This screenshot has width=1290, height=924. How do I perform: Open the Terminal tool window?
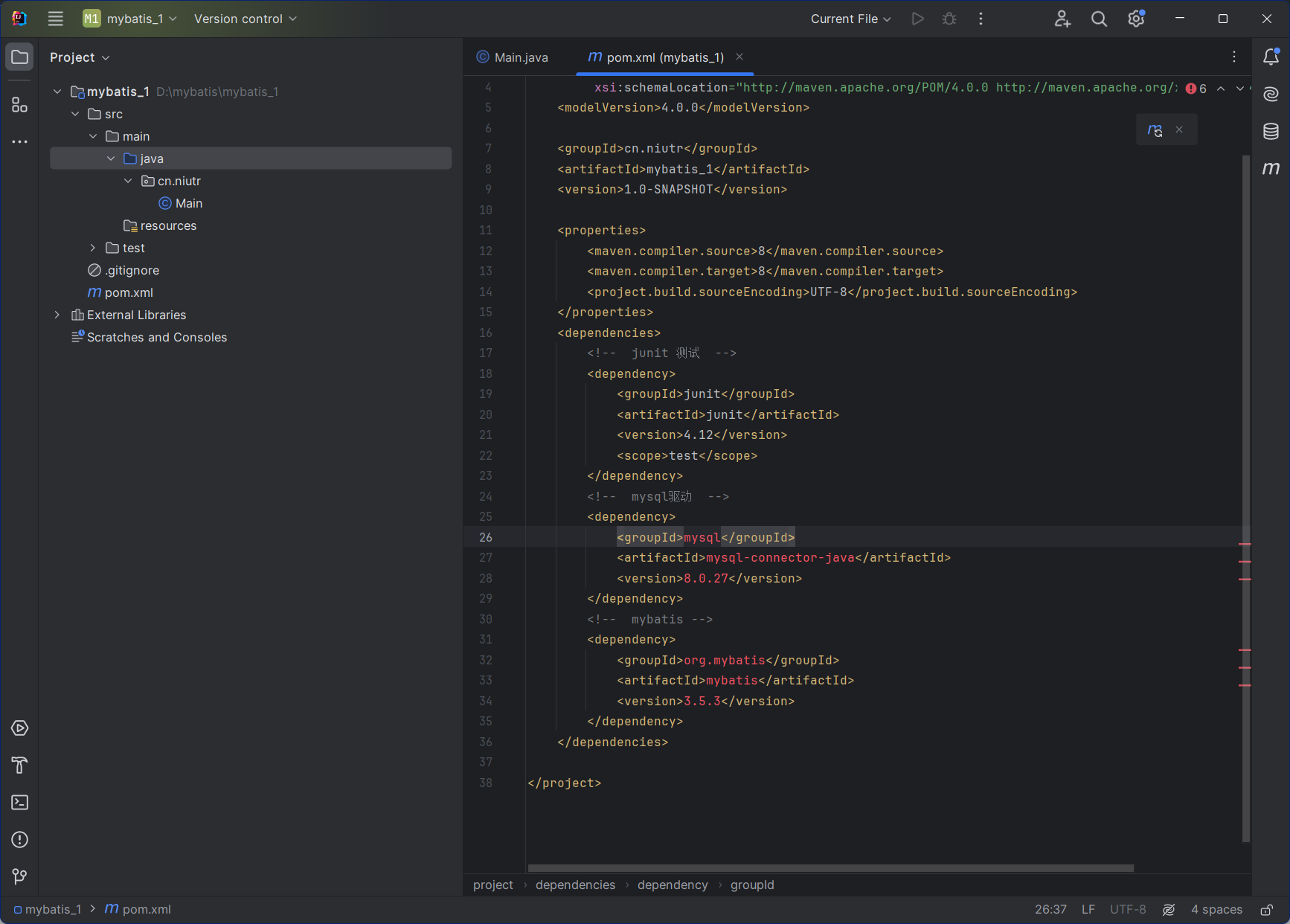(x=19, y=802)
